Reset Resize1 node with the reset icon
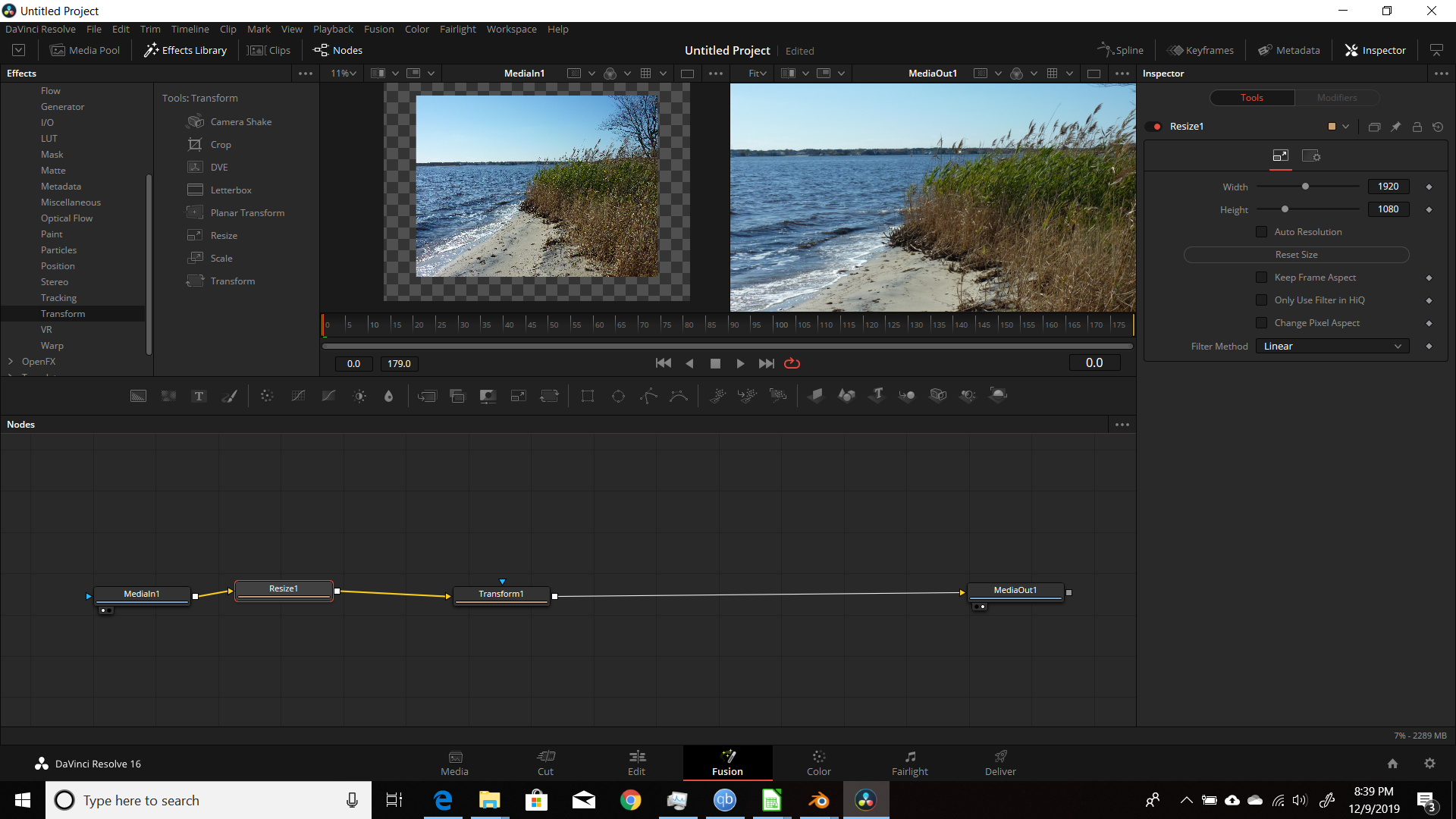The height and width of the screenshot is (819, 1456). (1438, 127)
